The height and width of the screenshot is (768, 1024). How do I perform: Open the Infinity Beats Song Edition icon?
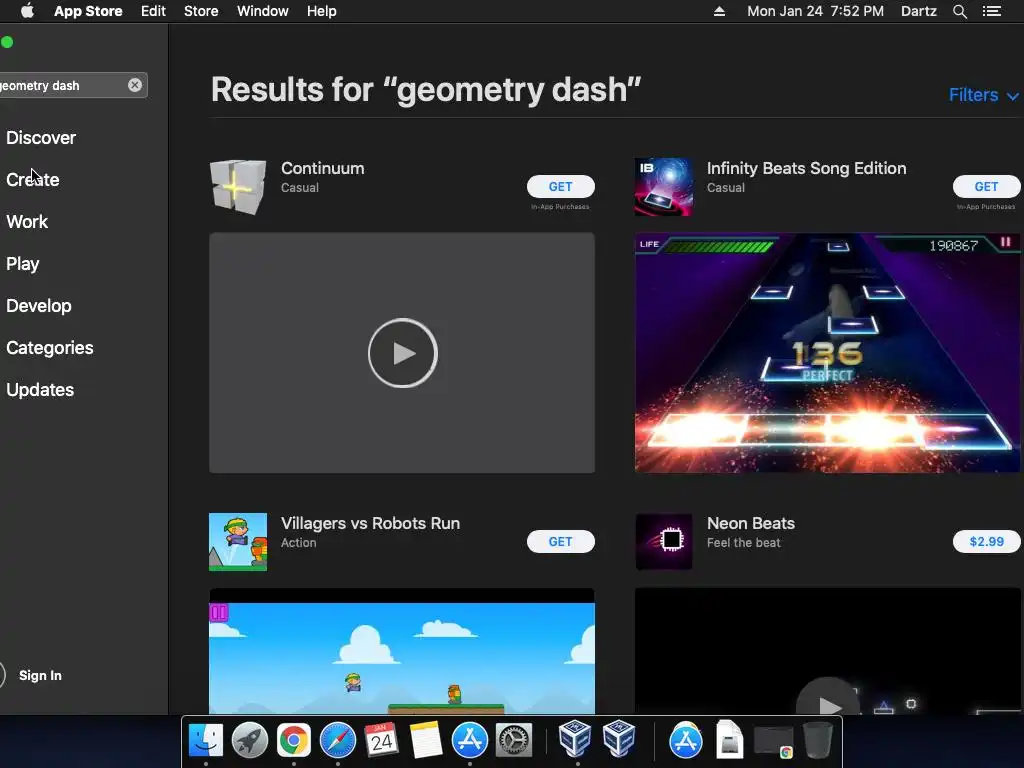click(664, 187)
